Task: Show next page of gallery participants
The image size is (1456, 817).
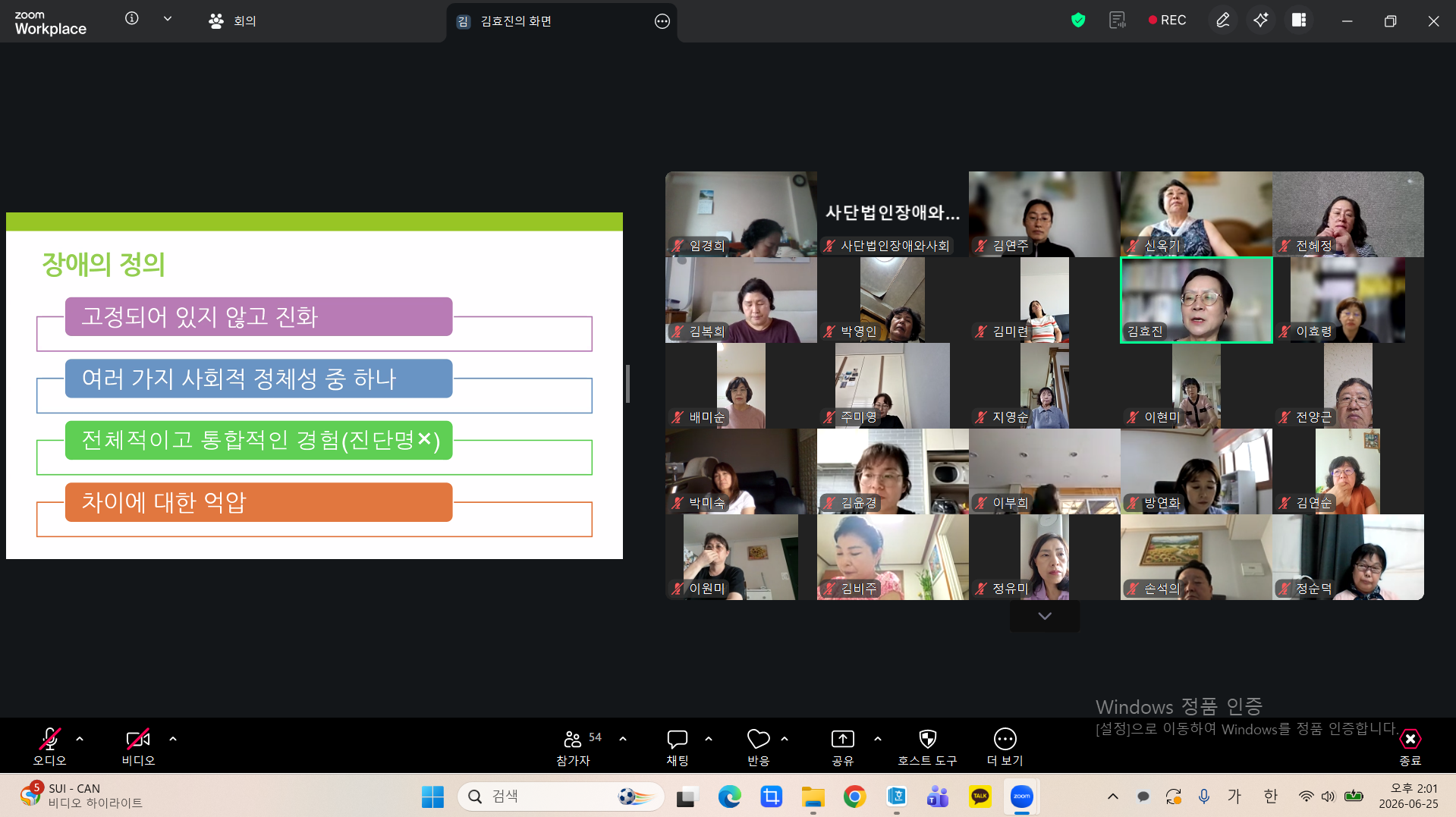Action: coord(1045,616)
